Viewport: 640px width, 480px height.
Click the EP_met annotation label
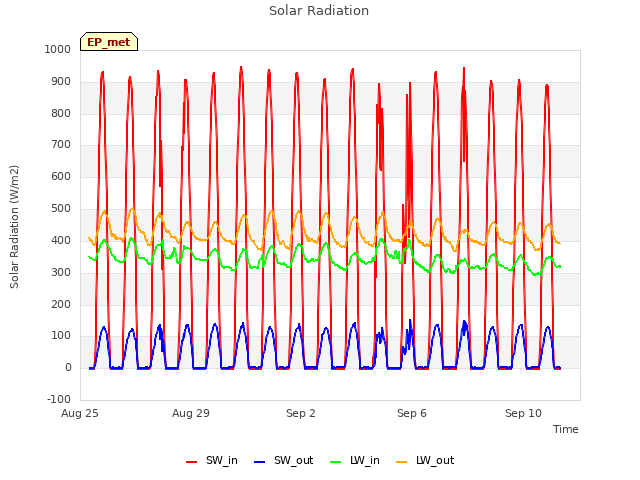tap(109, 42)
